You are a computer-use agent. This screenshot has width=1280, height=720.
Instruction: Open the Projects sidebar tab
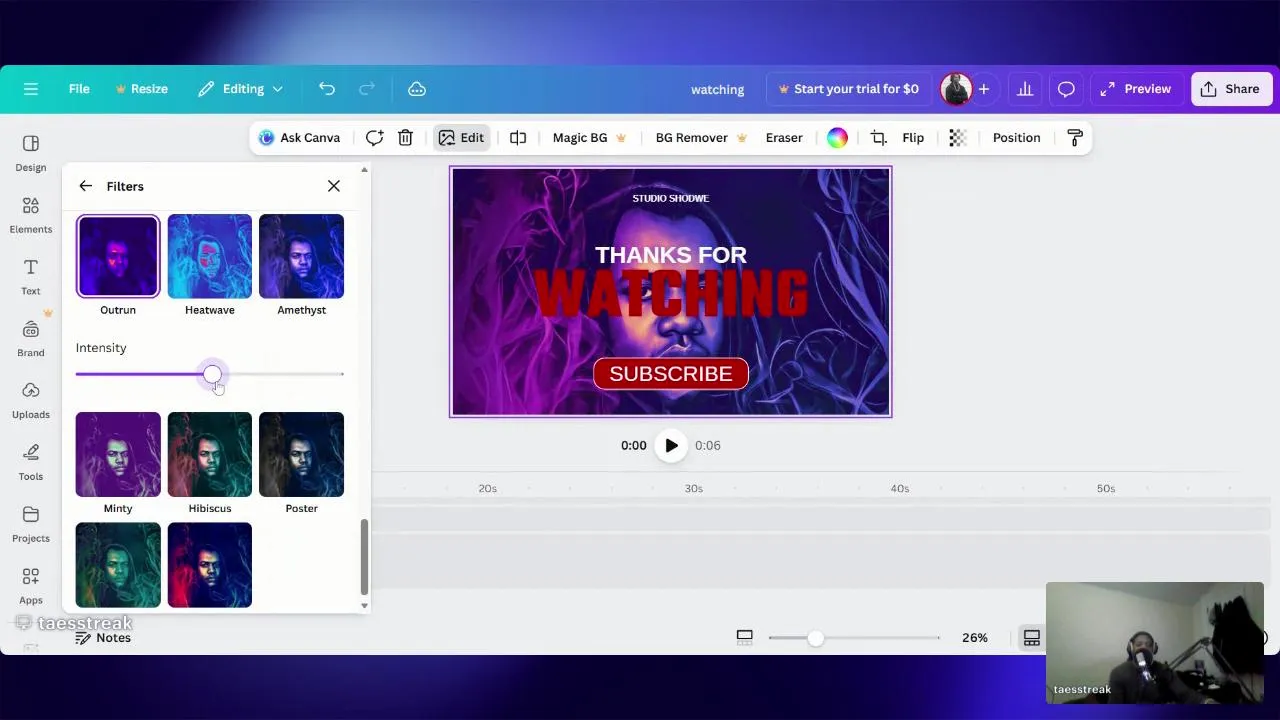31,524
